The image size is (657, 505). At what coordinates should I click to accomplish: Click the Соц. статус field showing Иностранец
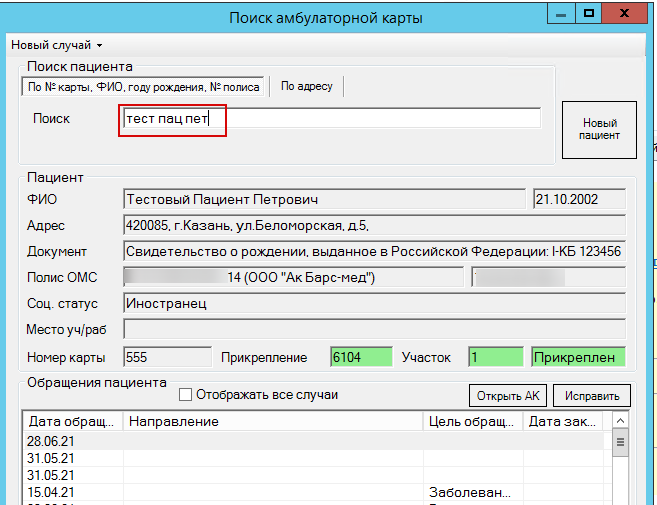click(374, 302)
